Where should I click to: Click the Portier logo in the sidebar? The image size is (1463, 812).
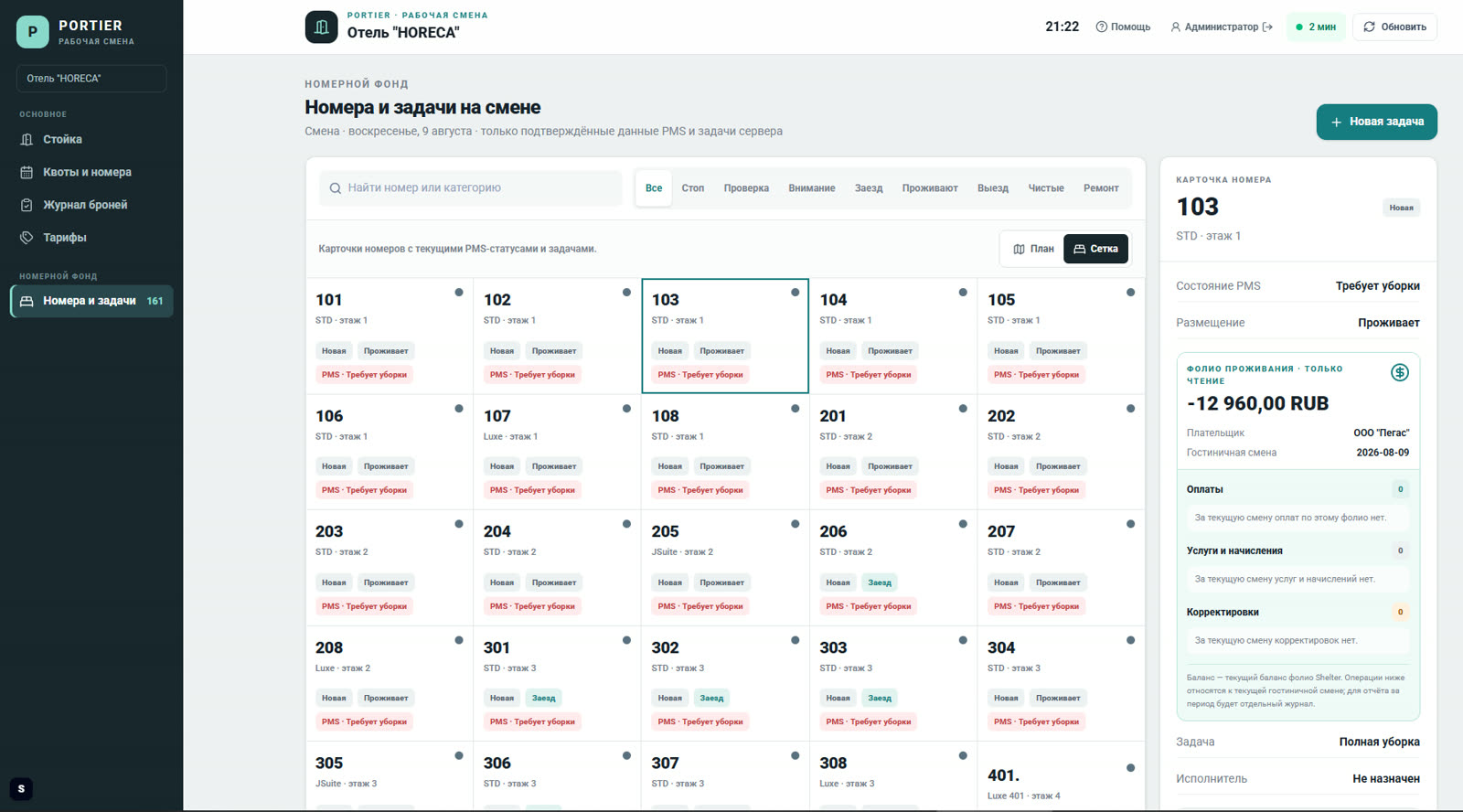pyautogui.click(x=33, y=32)
